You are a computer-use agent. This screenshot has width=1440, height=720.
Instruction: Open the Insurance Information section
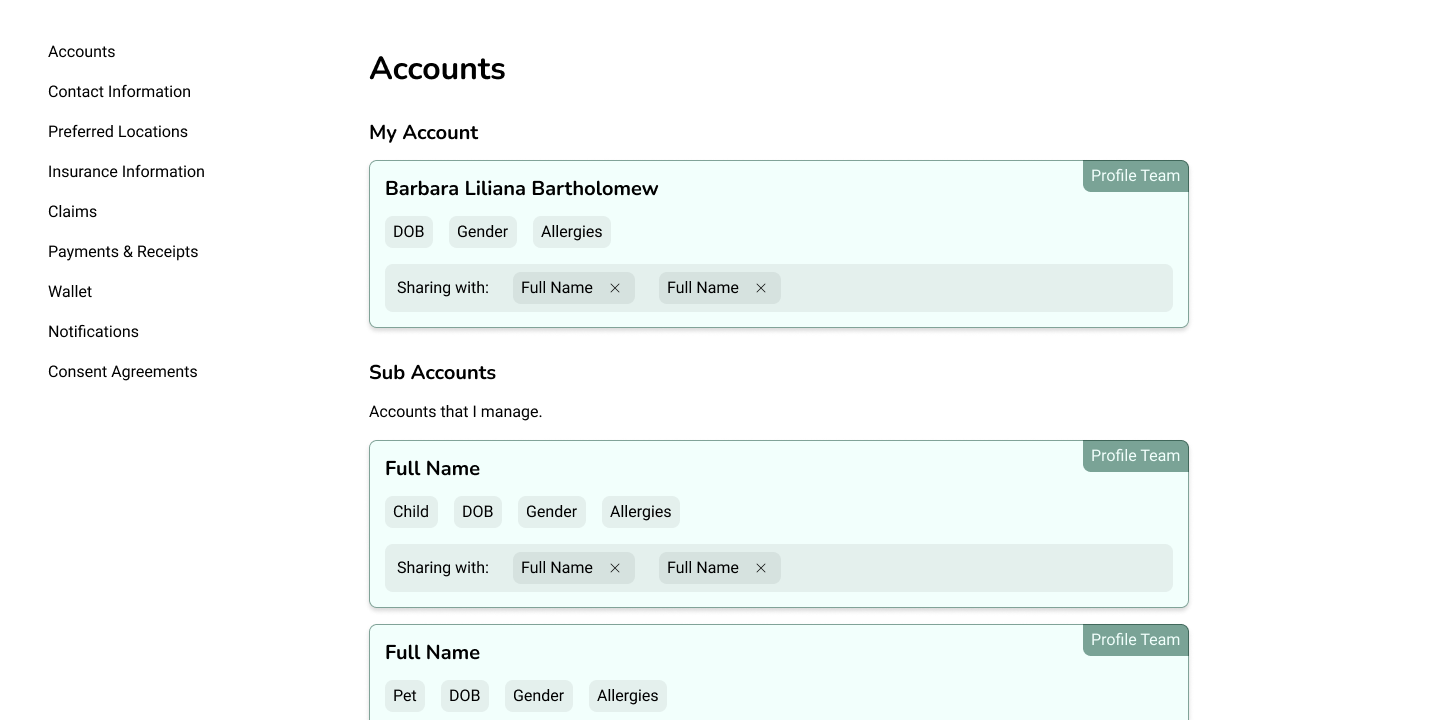coord(126,172)
